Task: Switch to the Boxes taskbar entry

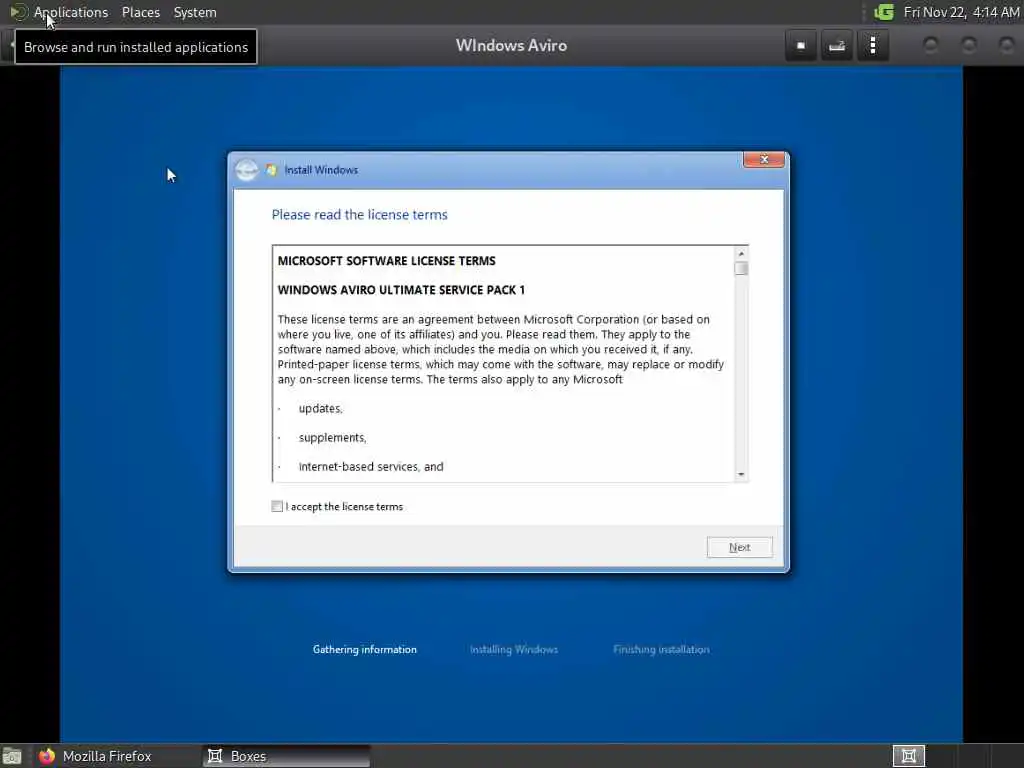Action: tap(286, 756)
